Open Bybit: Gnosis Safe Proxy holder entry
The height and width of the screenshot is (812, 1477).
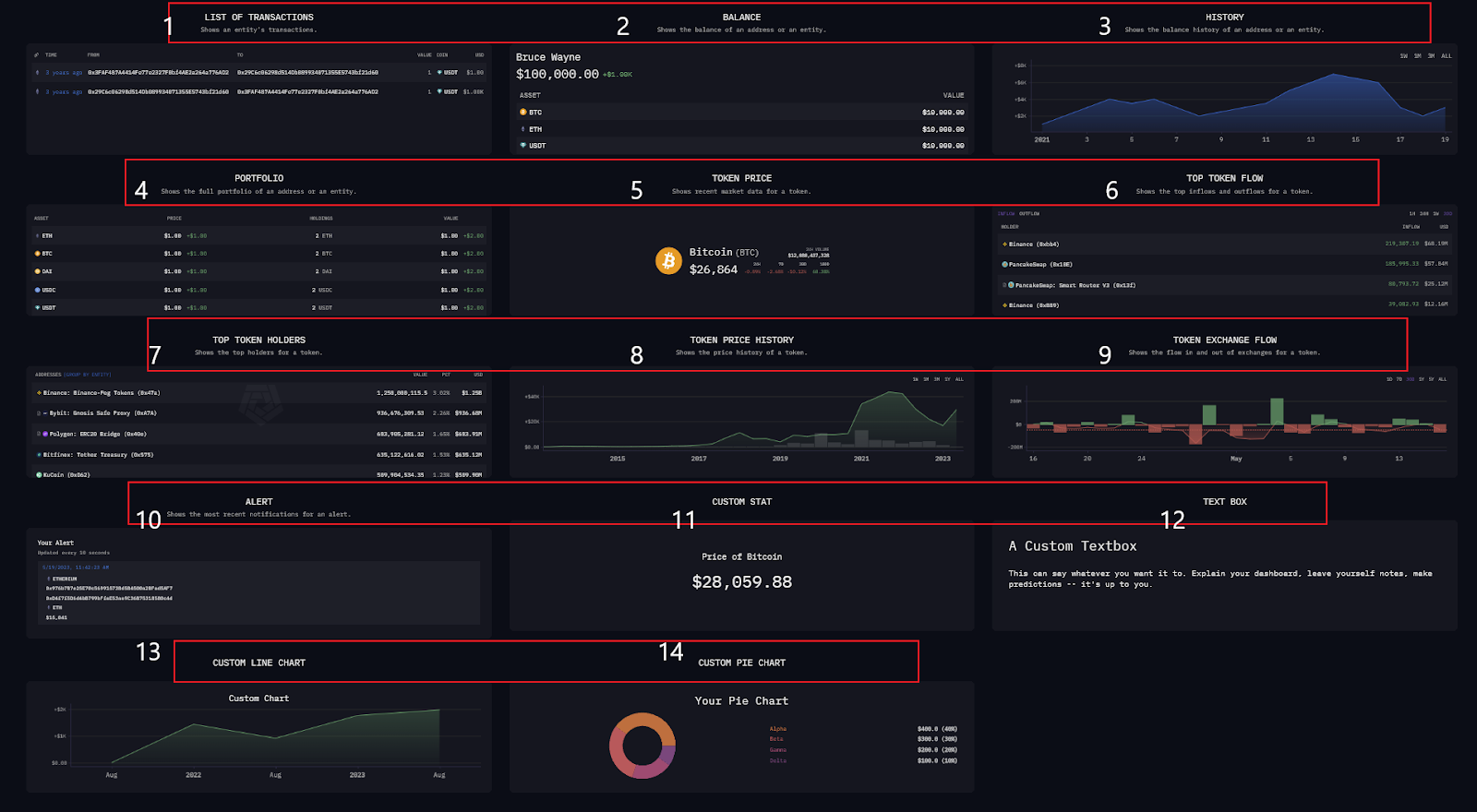(102, 413)
